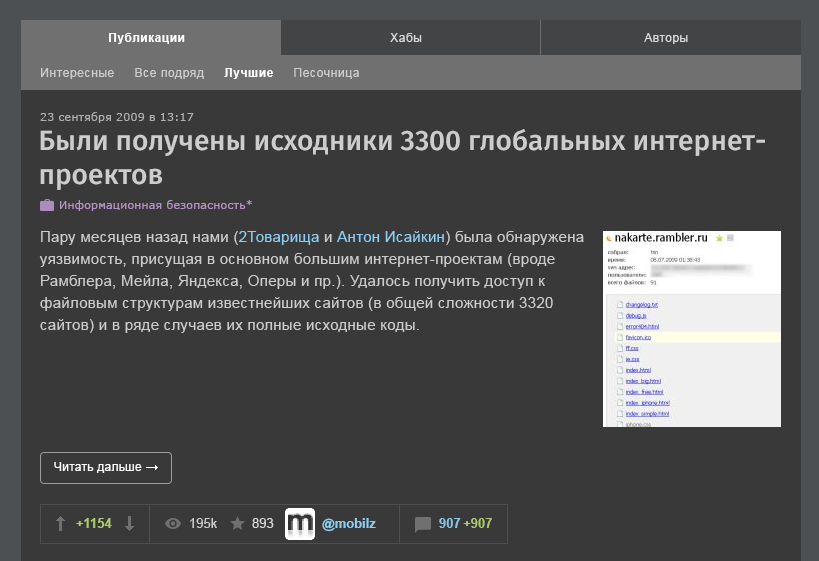
Task: Open the 907 comments count link
Action: pos(449,523)
